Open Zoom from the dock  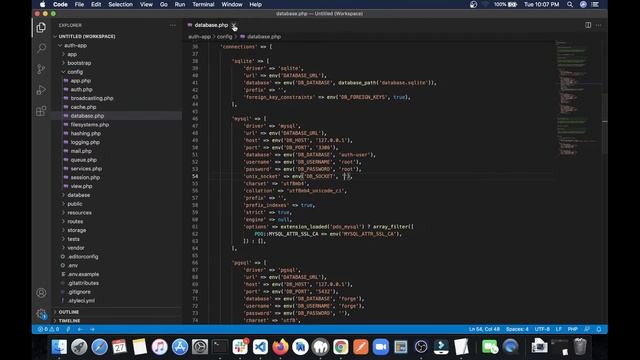381,347
